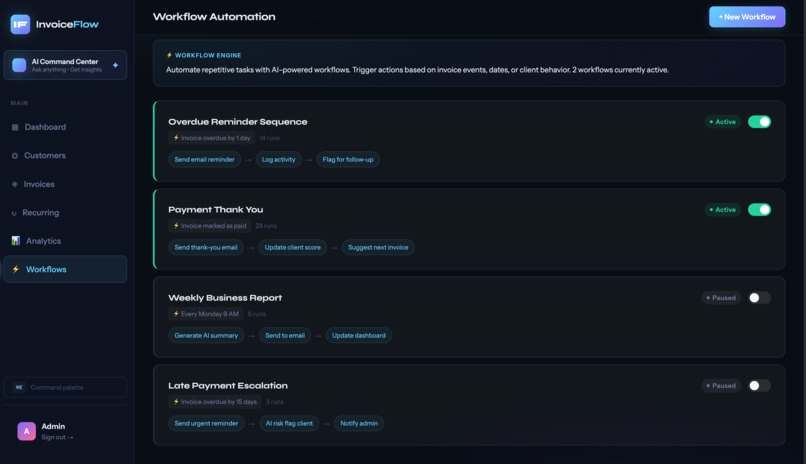The width and height of the screenshot is (806, 464).
Task: Click the Invoice marked as paid trigger
Action: [210, 226]
